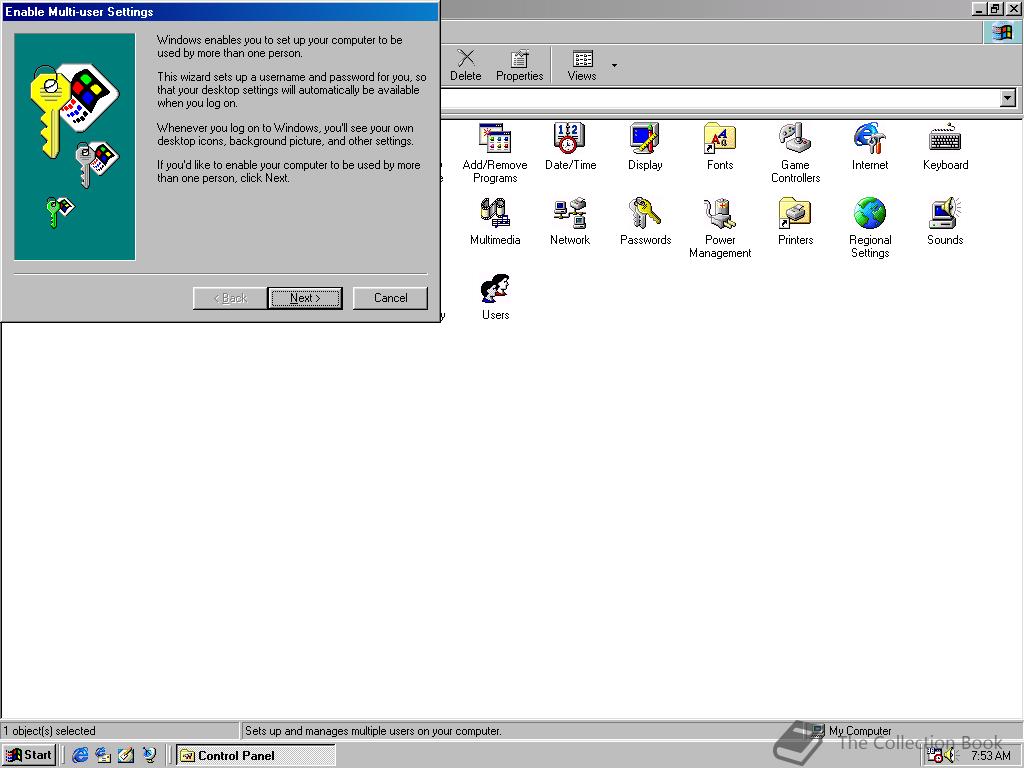Click the 7:53 AM clock
The image size is (1024, 768).
991,756
